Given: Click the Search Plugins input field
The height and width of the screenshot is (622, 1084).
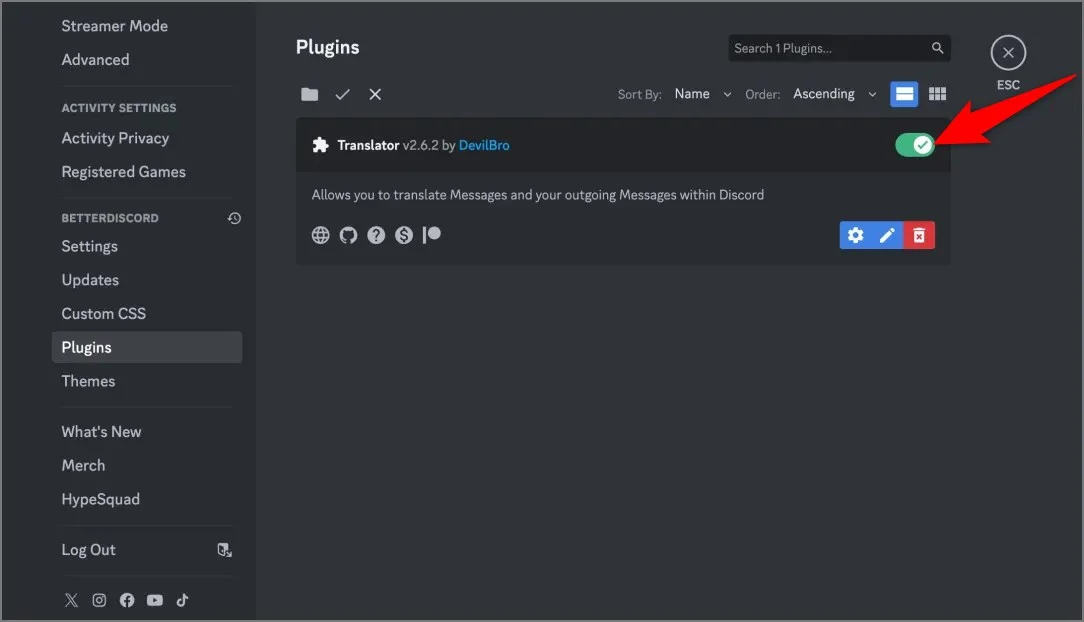Looking at the screenshot, I should (828, 48).
